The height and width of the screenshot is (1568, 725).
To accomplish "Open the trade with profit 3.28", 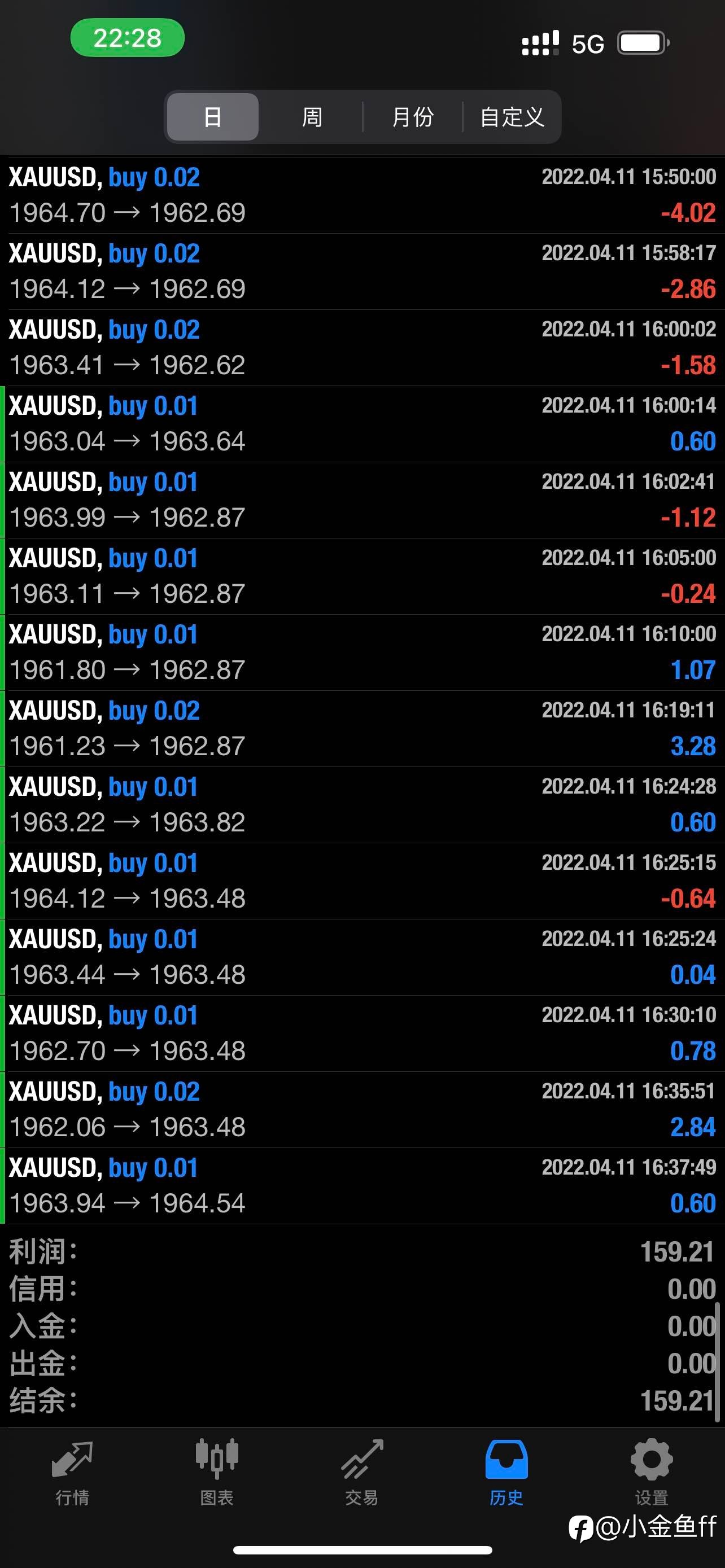I will pyautogui.click(x=362, y=729).
